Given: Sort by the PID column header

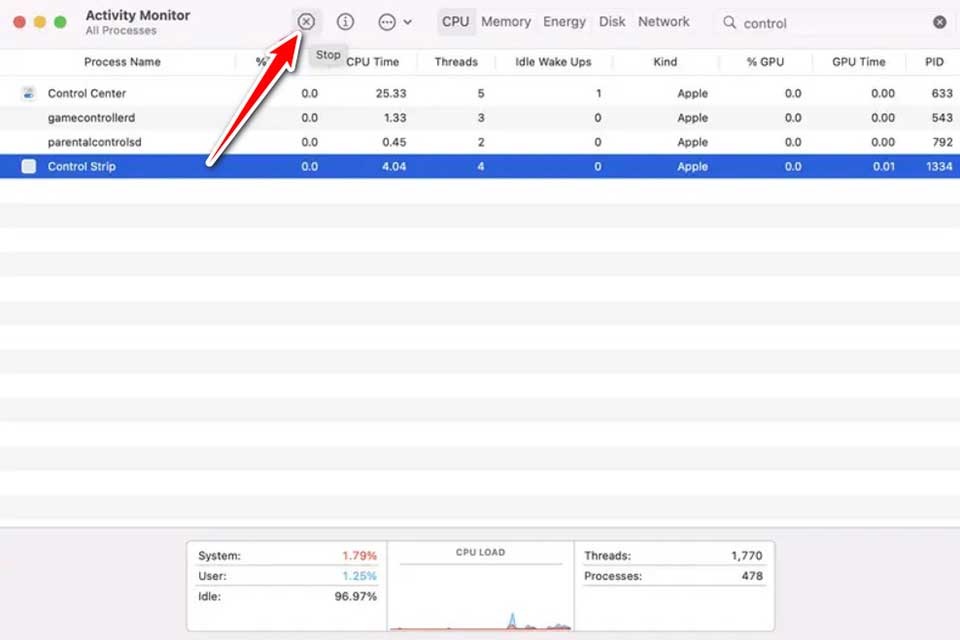Looking at the screenshot, I should [x=934, y=62].
